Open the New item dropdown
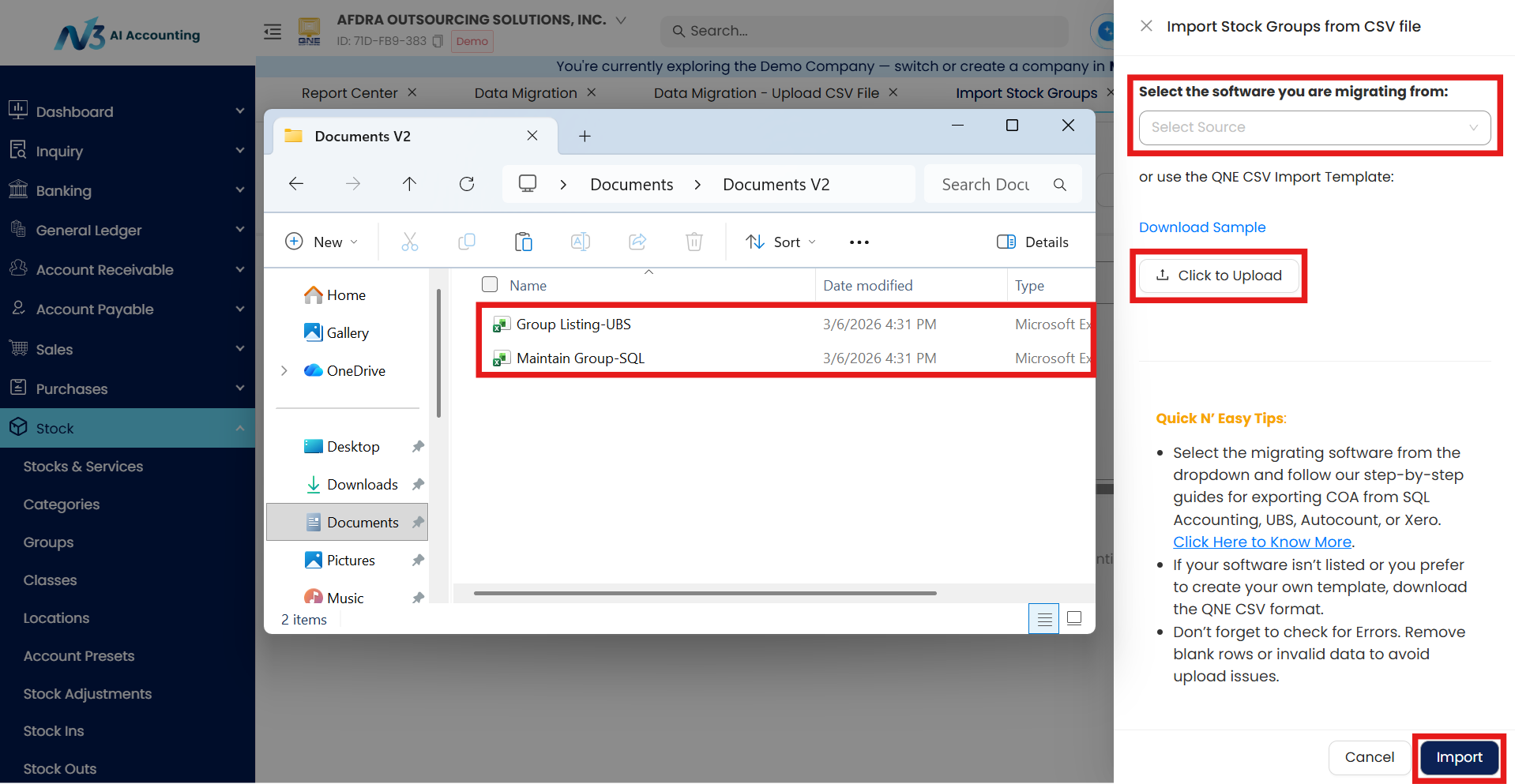 (322, 242)
